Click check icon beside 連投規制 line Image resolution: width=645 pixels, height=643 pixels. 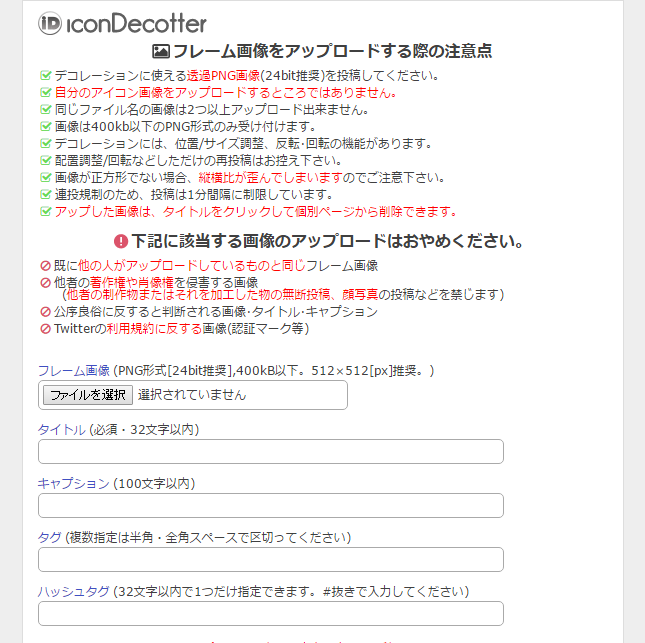[45, 194]
